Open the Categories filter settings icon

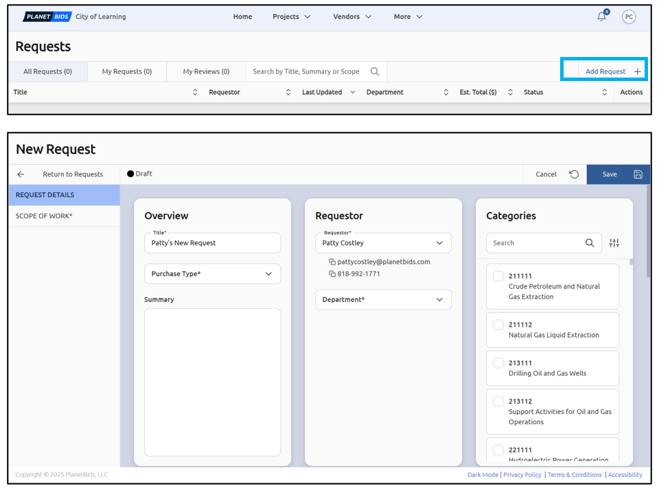point(614,243)
